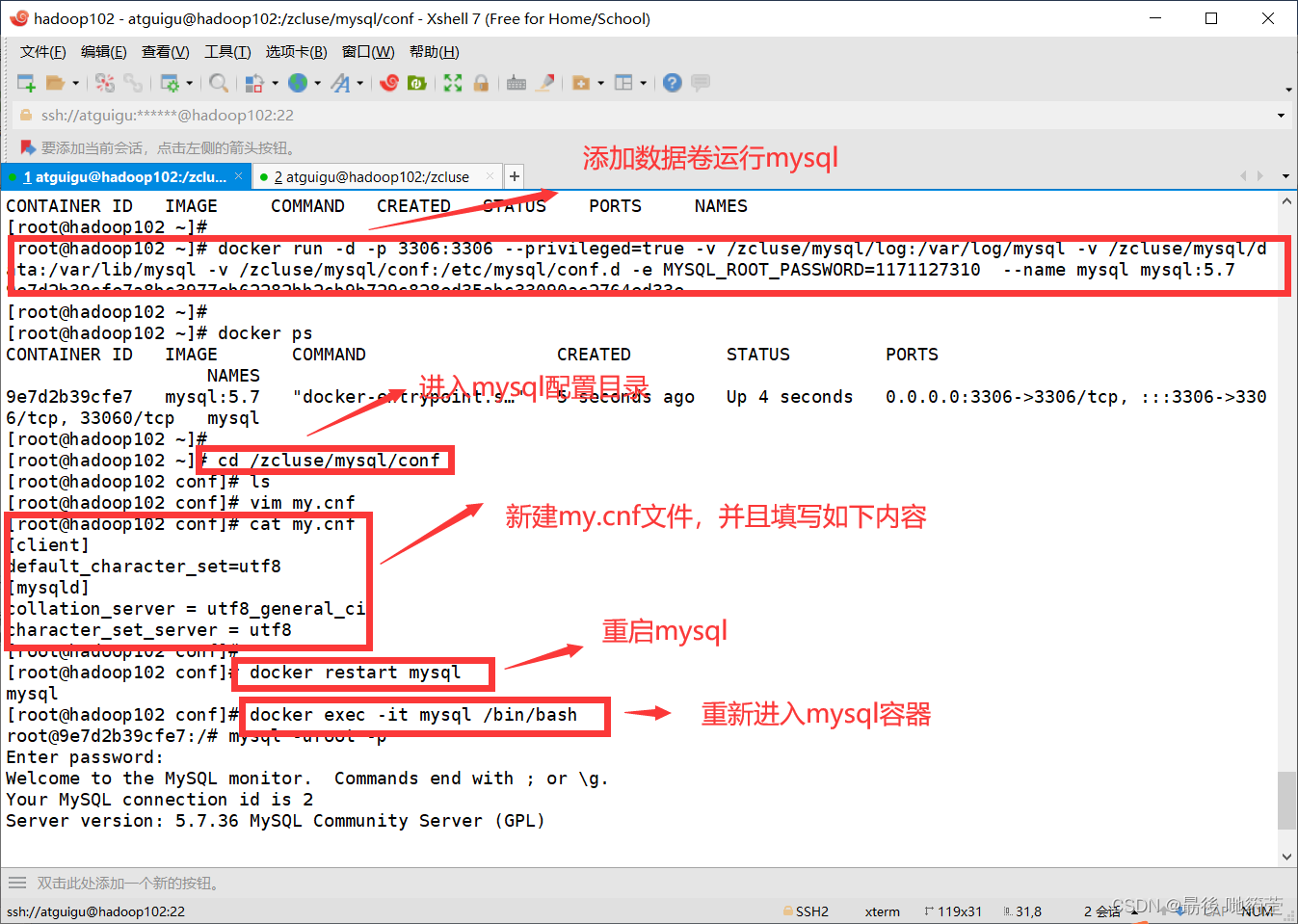Open the 窗口(W) menu
The image size is (1298, 924).
pyautogui.click(x=368, y=52)
